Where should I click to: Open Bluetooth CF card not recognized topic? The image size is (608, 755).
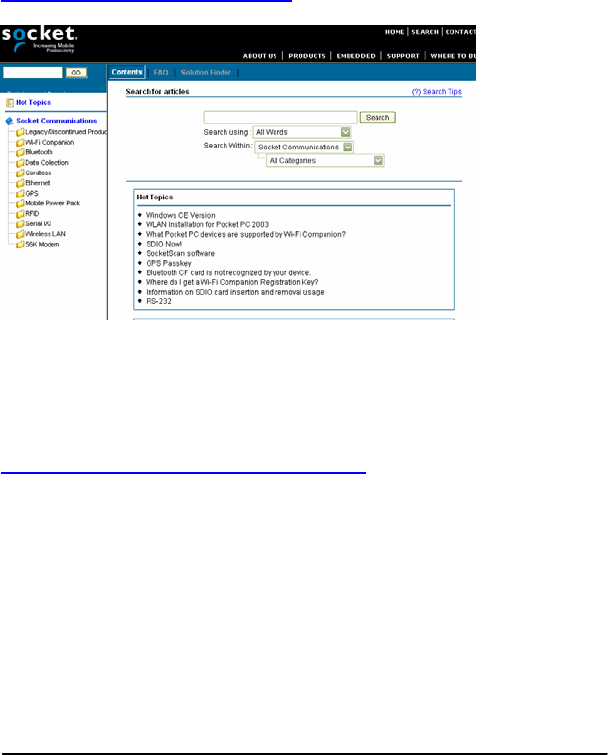[229, 273]
